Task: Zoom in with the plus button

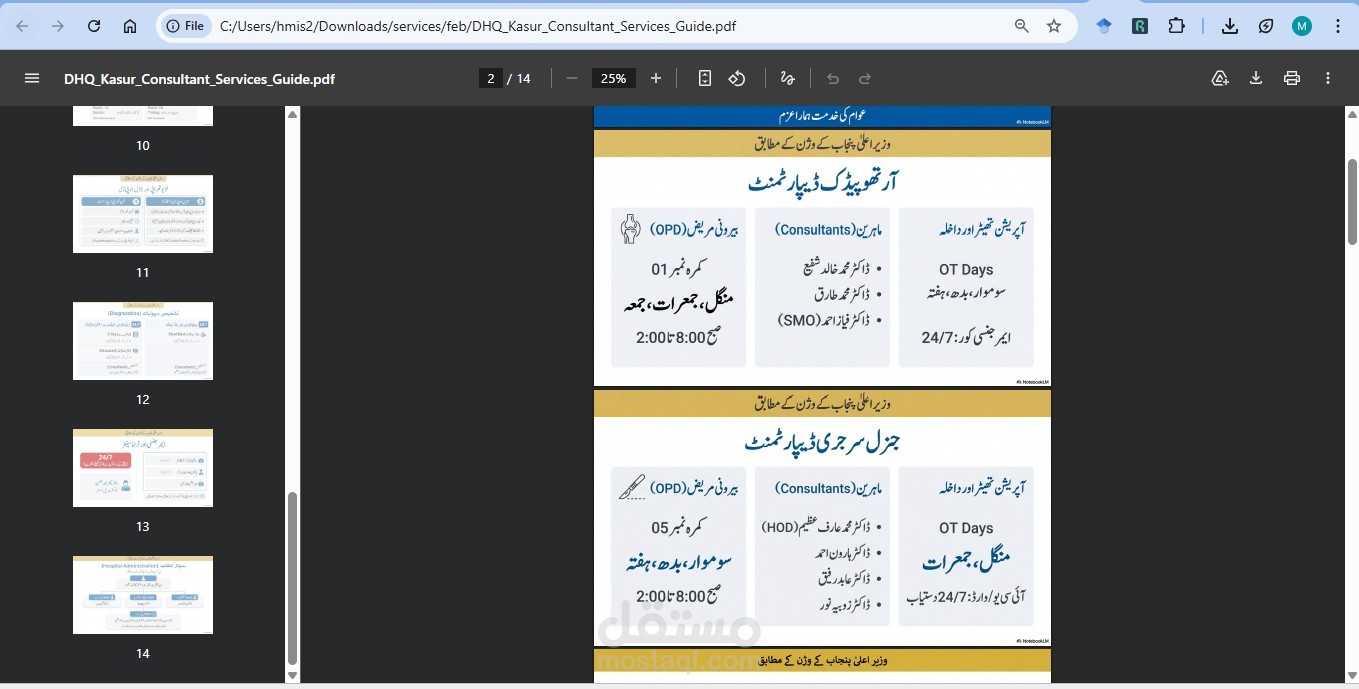Action: coord(655,78)
